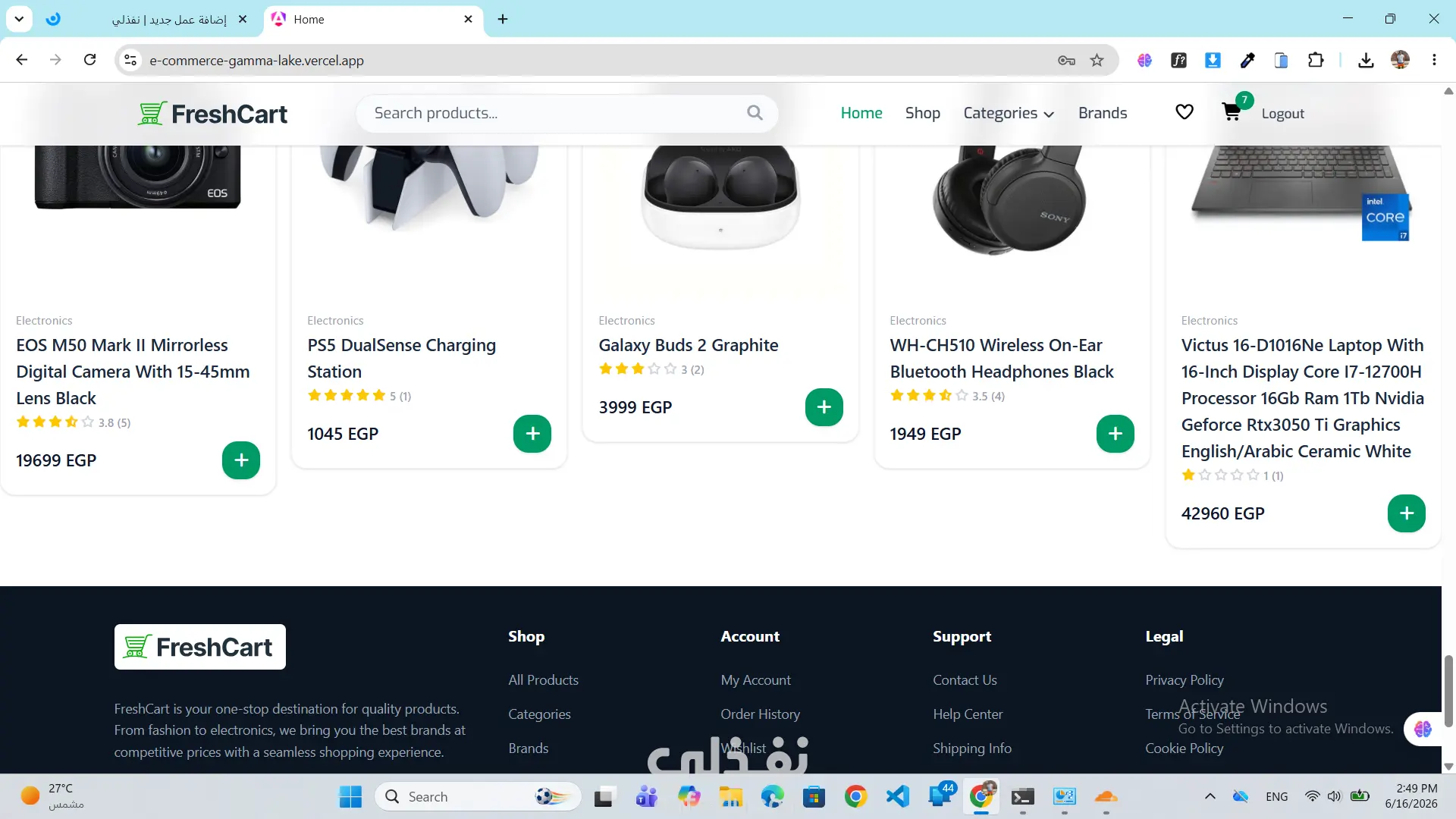Image resolution: width=1456 pixels, height=819 pixels.
Task: Open footer Categories link
Action: [539, 714]
